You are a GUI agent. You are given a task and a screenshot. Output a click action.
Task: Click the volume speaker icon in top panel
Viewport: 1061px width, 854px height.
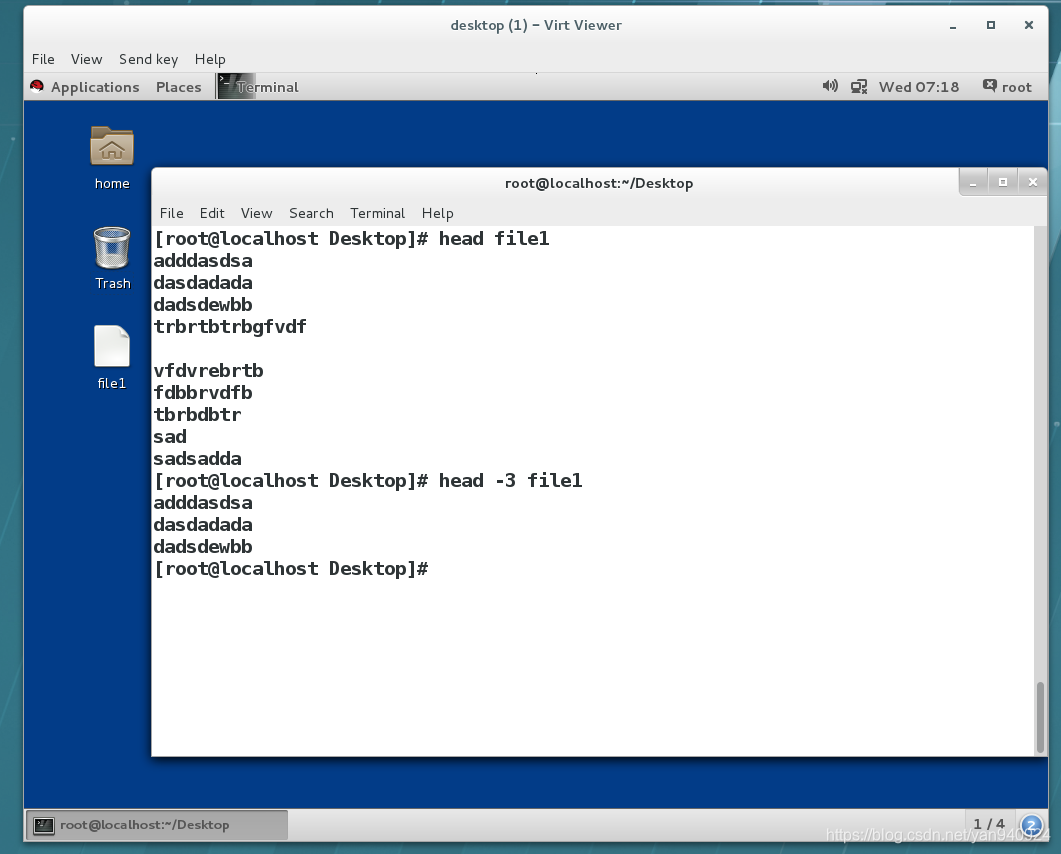pyautogui.click(x=830, y=86)
